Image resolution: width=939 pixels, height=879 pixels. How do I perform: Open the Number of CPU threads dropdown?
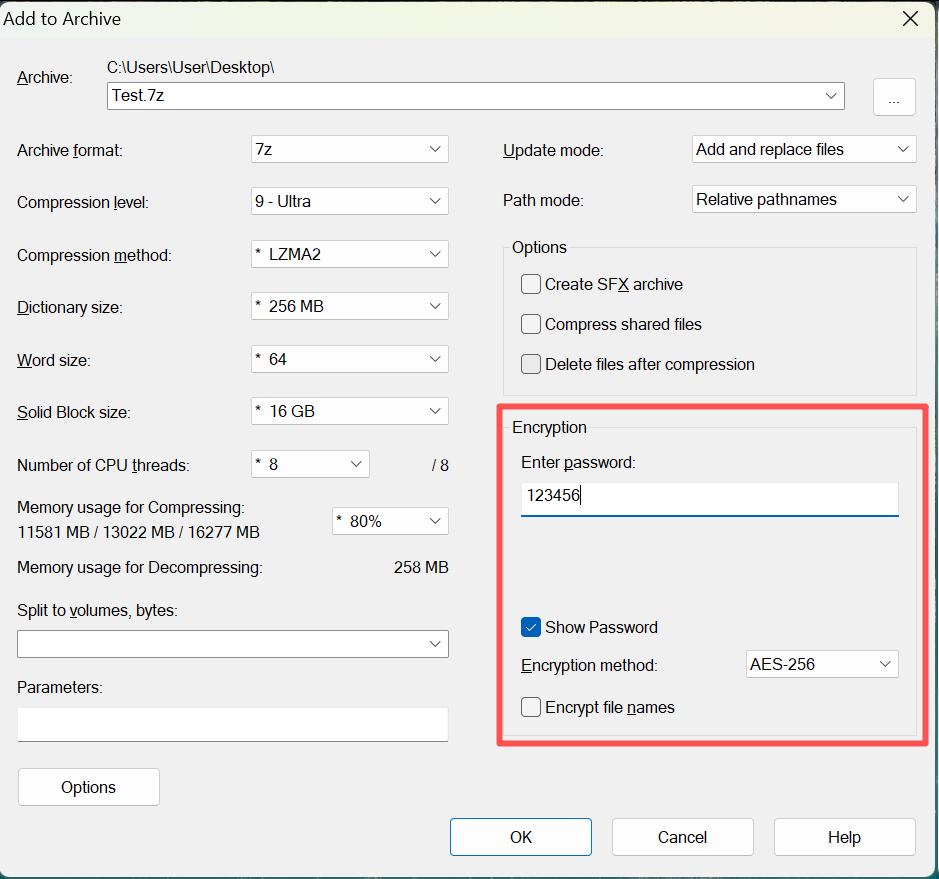coord(310,464)
